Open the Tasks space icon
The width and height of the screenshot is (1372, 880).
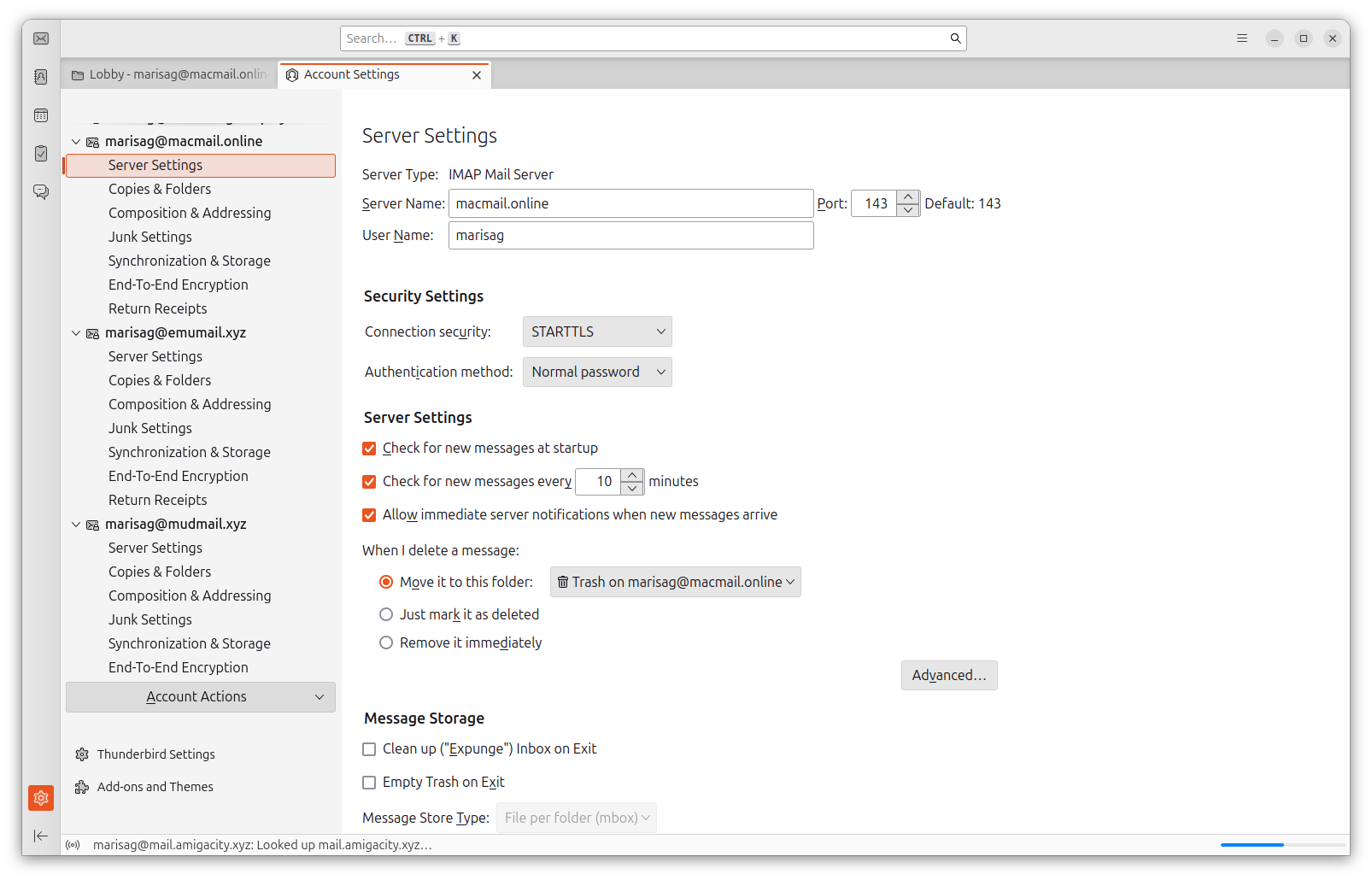point(41,154)
